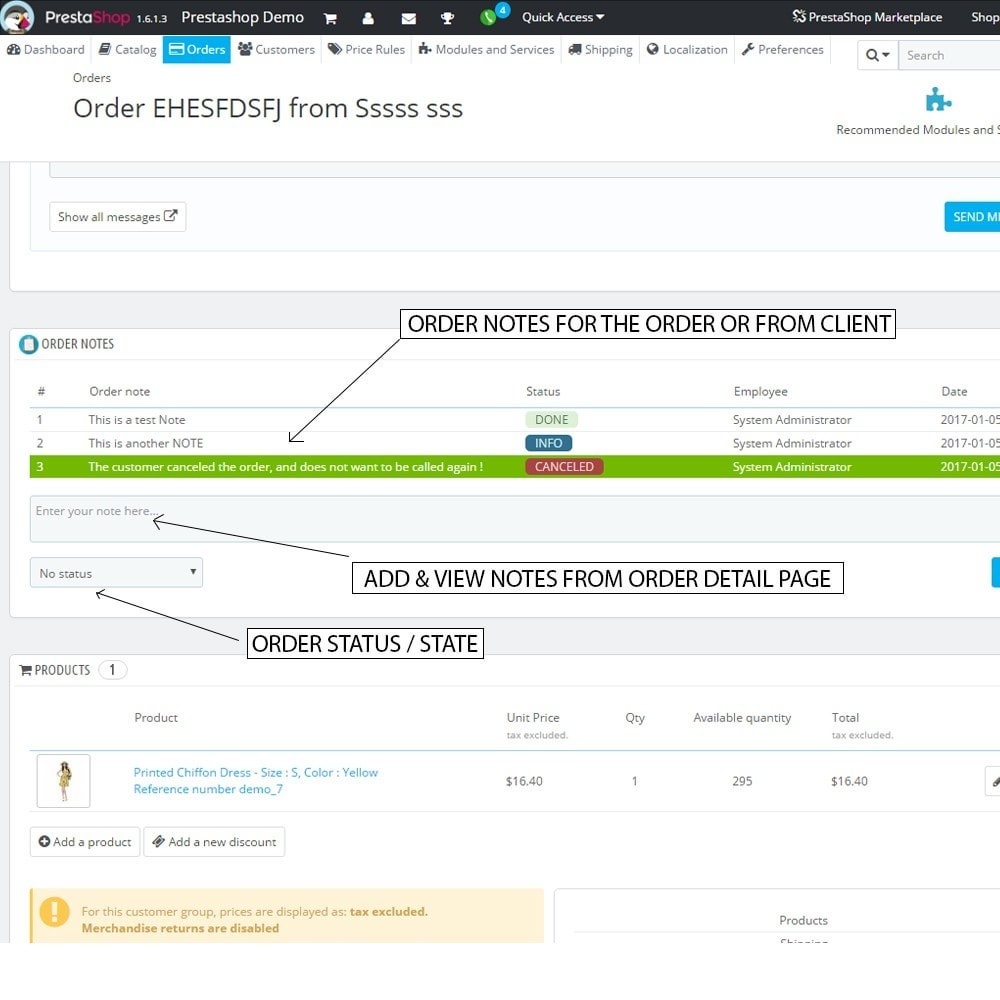Click Add a new discount button
This screenshot has height=1000, width=1000.
tap(214, 842)
